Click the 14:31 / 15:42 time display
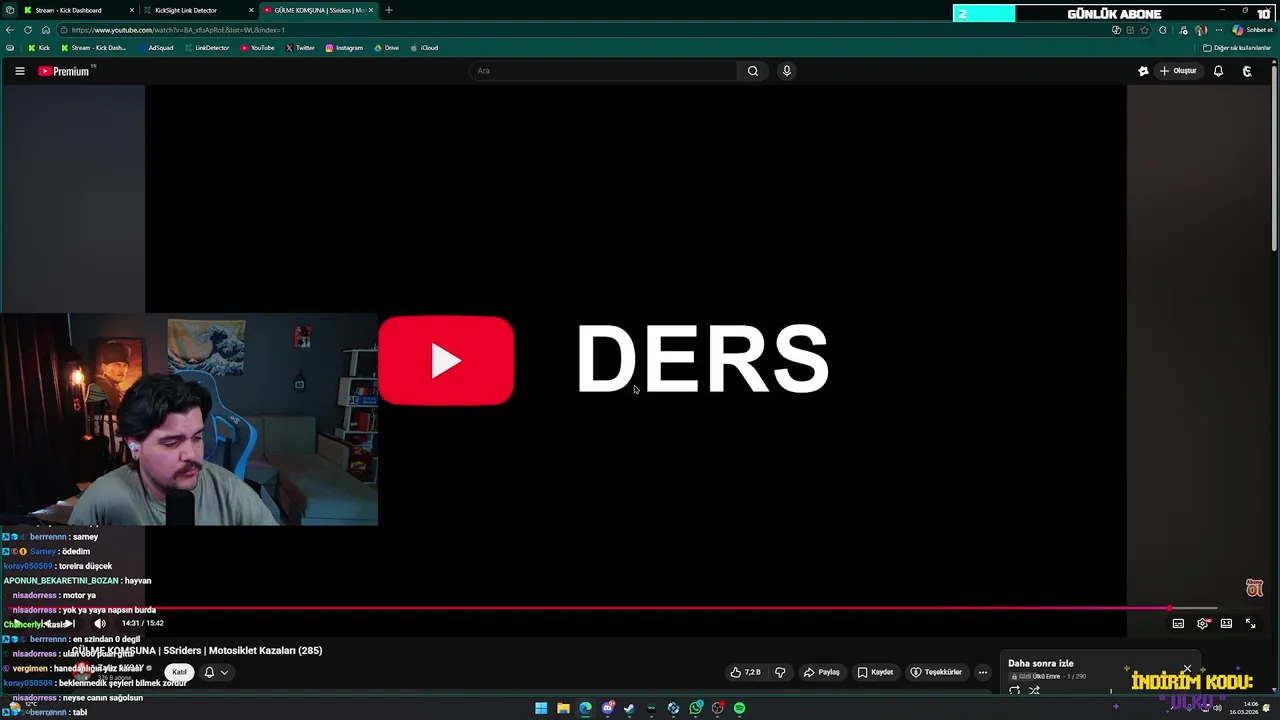The width and height of the screenshot is (1280, 720). click(142, 623)
